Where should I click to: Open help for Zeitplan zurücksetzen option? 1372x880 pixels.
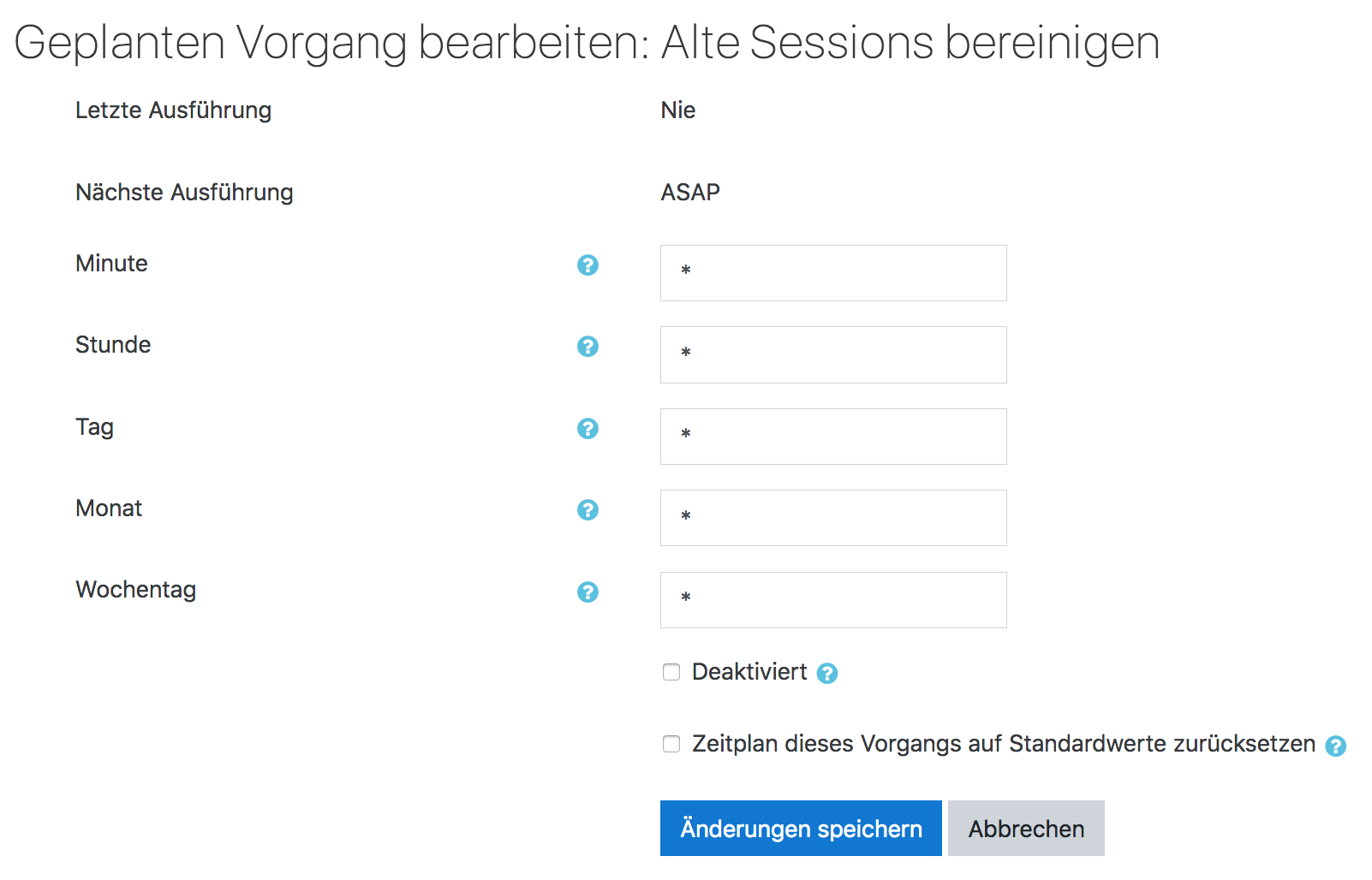[x=1335, y=746]
